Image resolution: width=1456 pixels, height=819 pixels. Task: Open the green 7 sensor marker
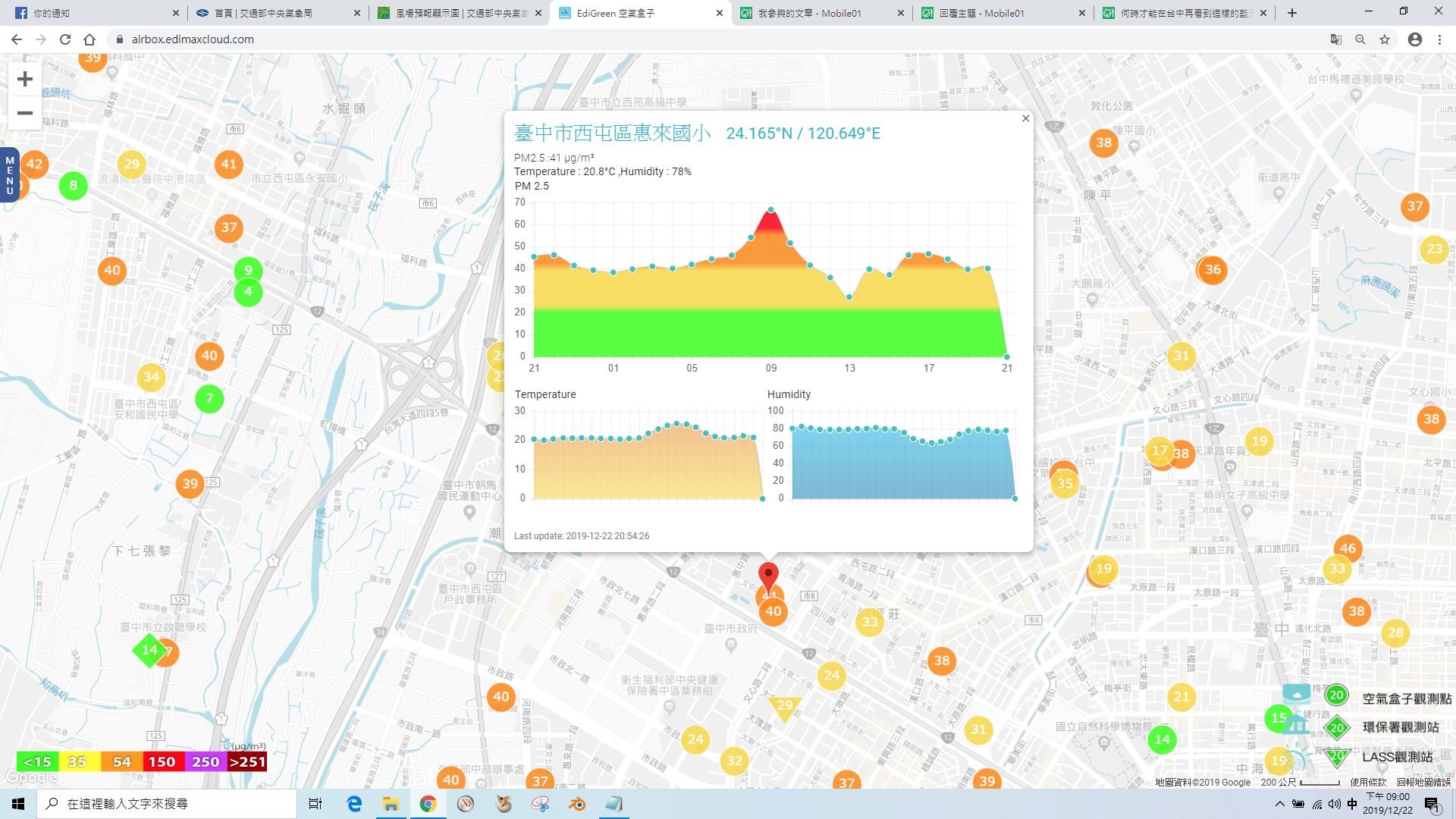209,399
